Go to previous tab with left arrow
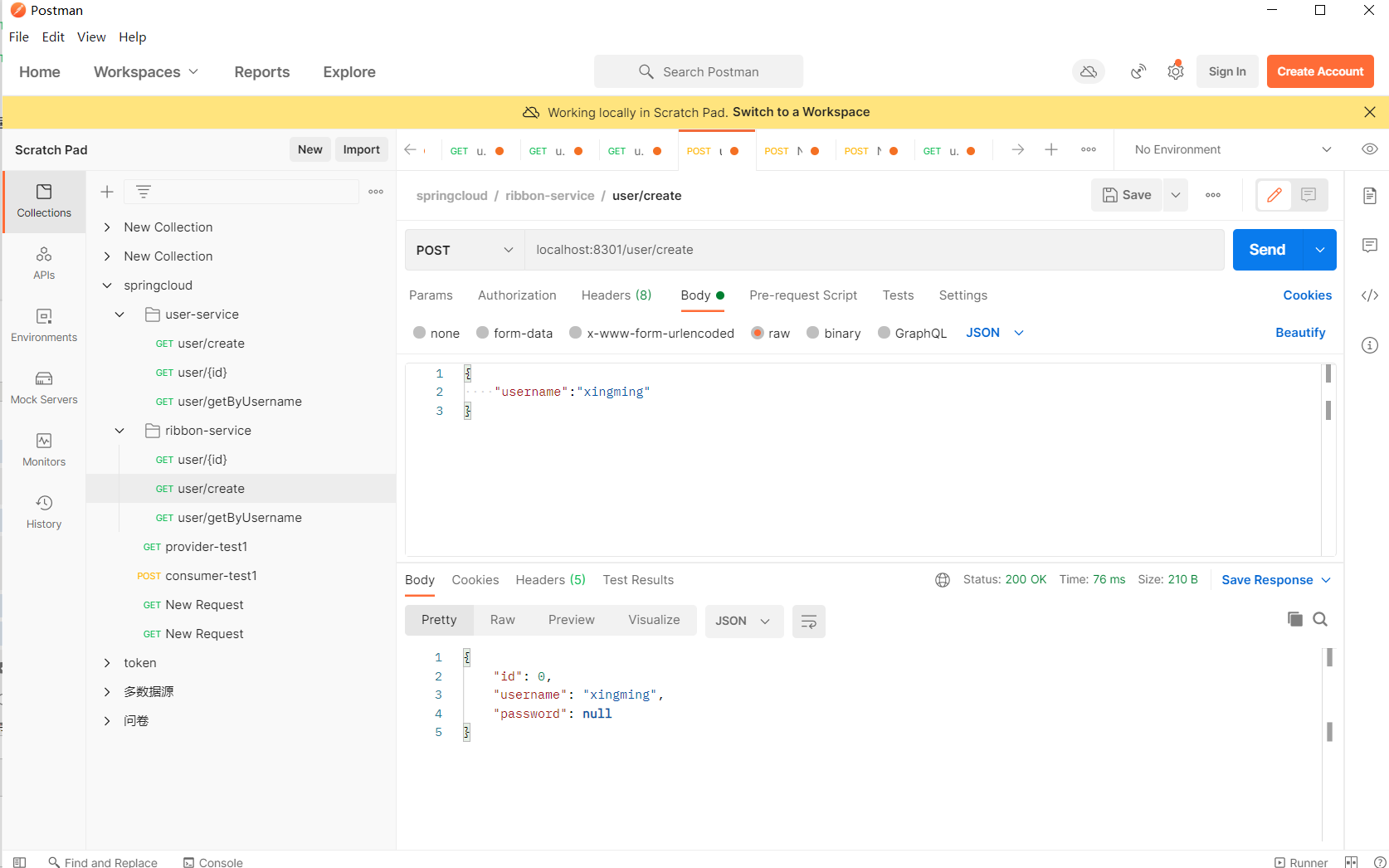 (410, 149)
